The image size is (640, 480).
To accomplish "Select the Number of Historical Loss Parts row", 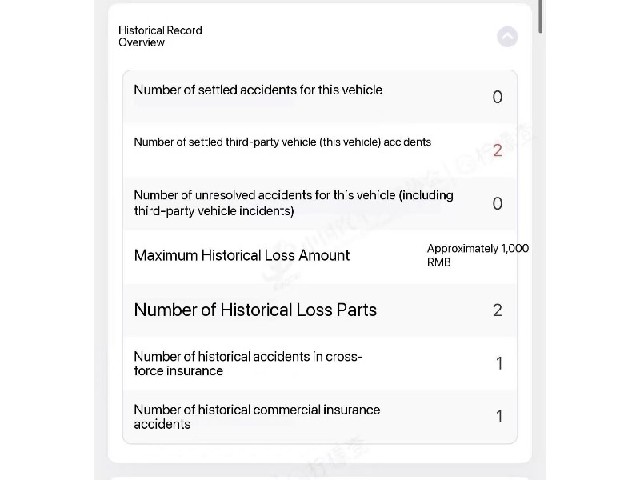I will pos(320,310).
